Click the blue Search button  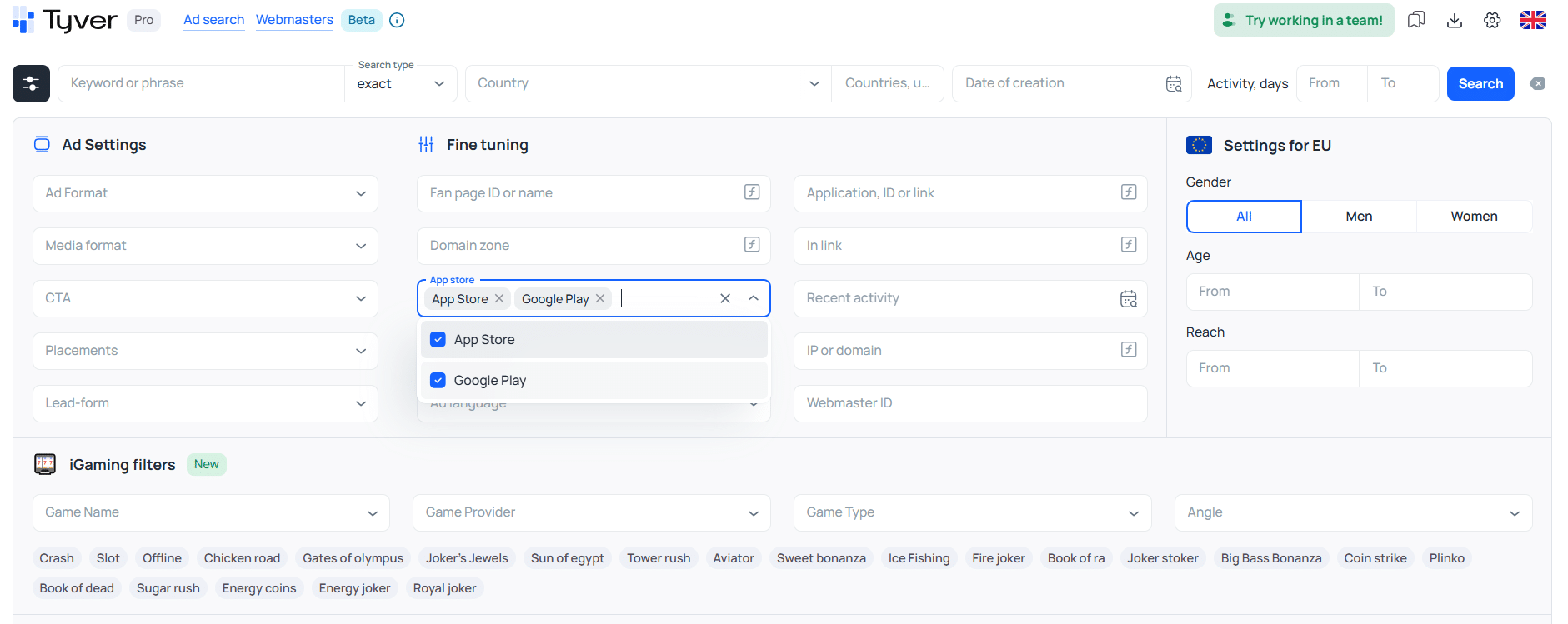(x=1480, y=84)
